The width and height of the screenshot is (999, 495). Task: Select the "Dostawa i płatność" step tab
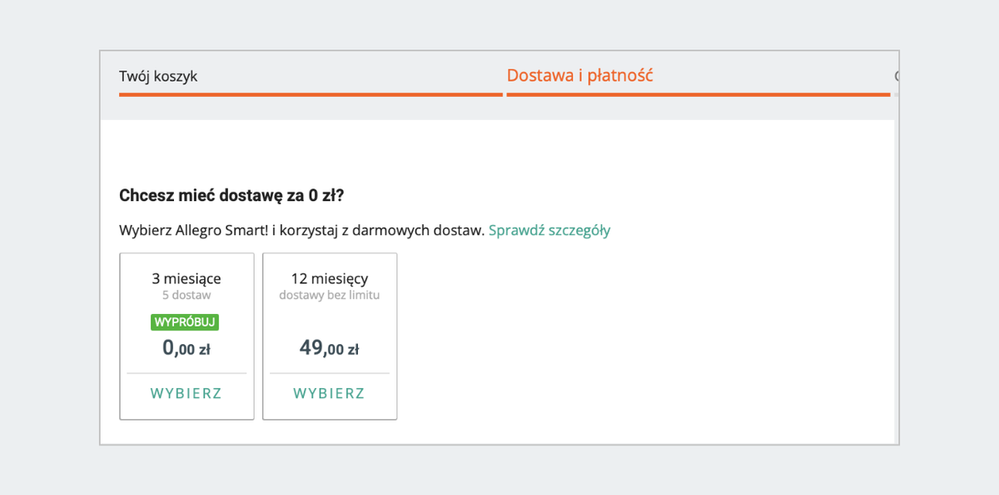pyautogui.click(x=580, y=75)
